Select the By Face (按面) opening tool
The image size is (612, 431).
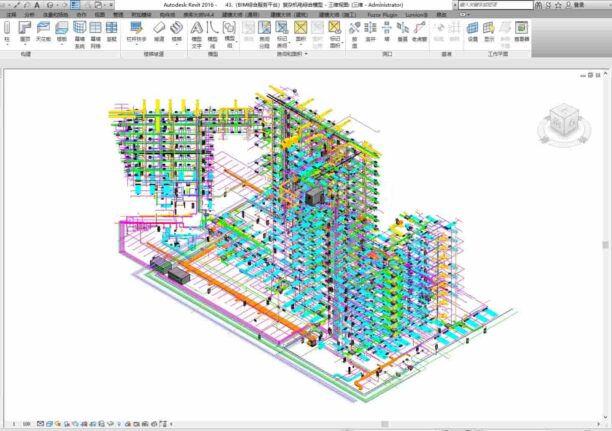pyautogui.click(x=354, y=34)
